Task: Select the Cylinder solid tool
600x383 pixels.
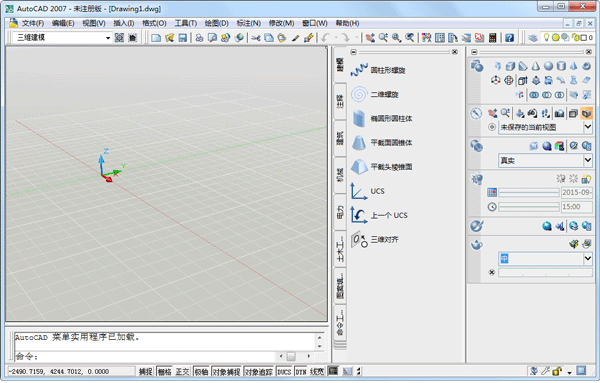Action: point(561,66)
